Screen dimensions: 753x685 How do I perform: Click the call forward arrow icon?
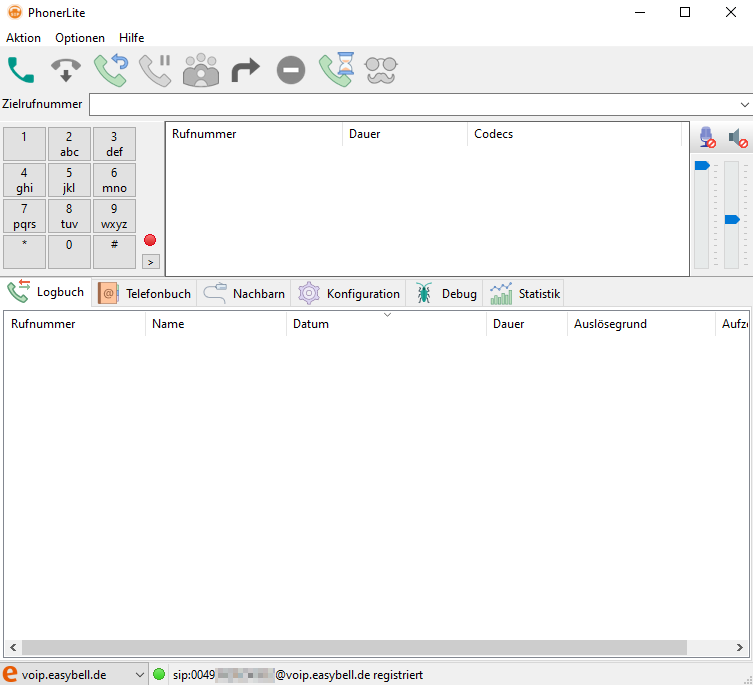coord(245,69)
